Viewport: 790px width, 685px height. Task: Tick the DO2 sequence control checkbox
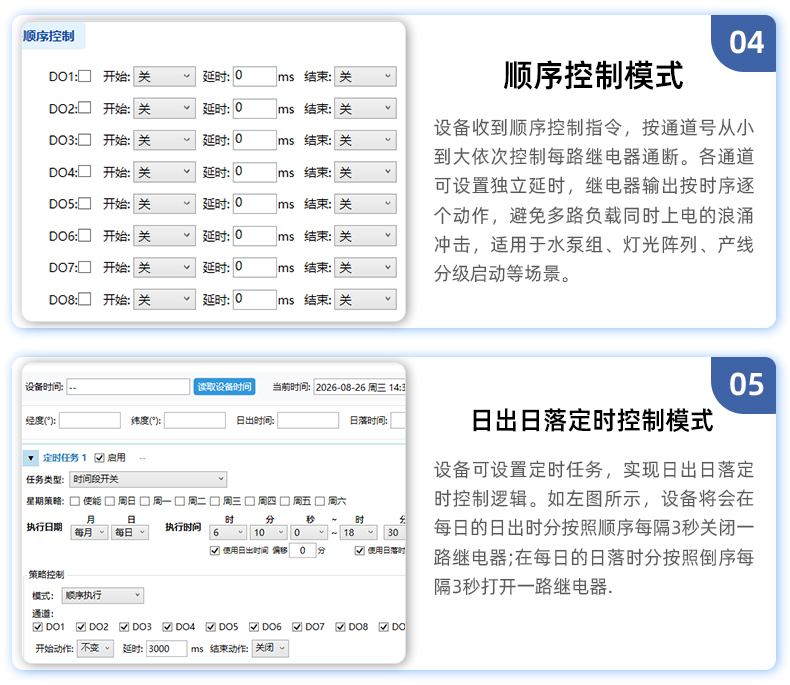[85, 108]
